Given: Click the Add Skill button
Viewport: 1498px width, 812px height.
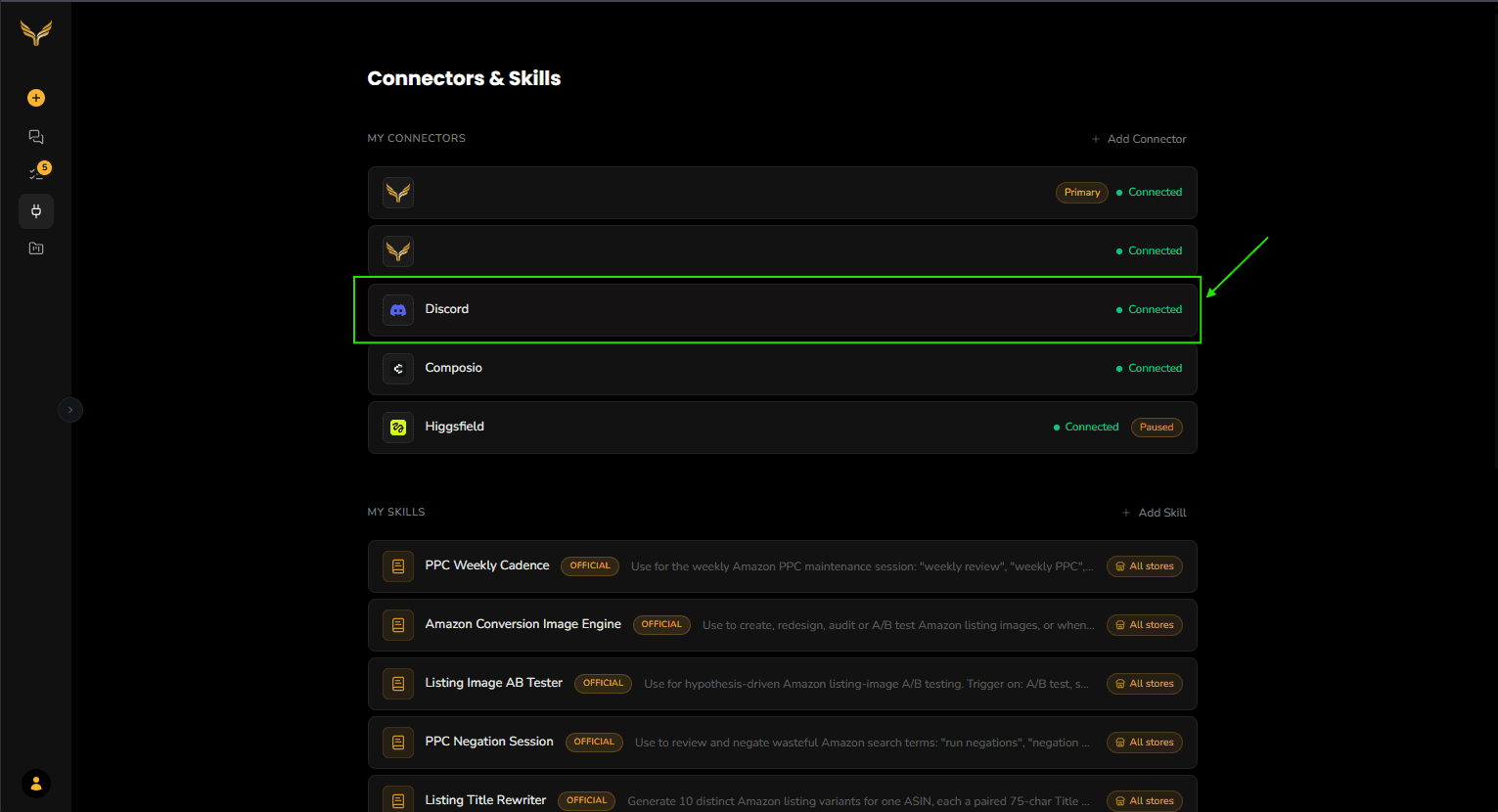Looking at the screenshot, I should tap(1155, 513).
